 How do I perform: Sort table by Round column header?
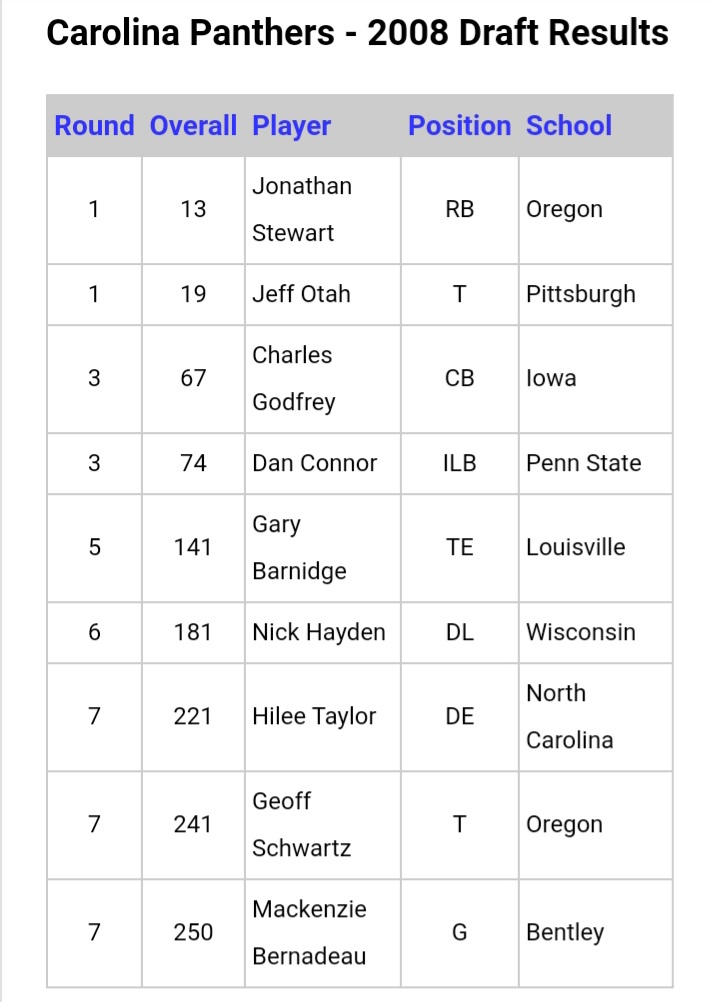tap(94, 125)
